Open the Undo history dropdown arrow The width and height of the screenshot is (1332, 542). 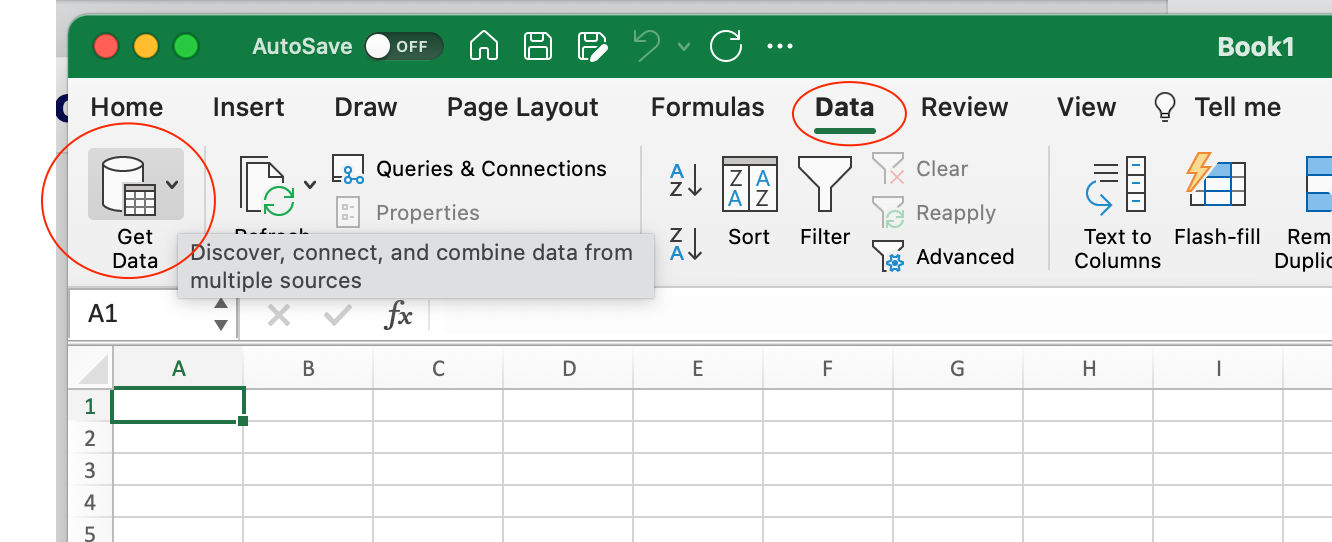[x=684, y=46]
